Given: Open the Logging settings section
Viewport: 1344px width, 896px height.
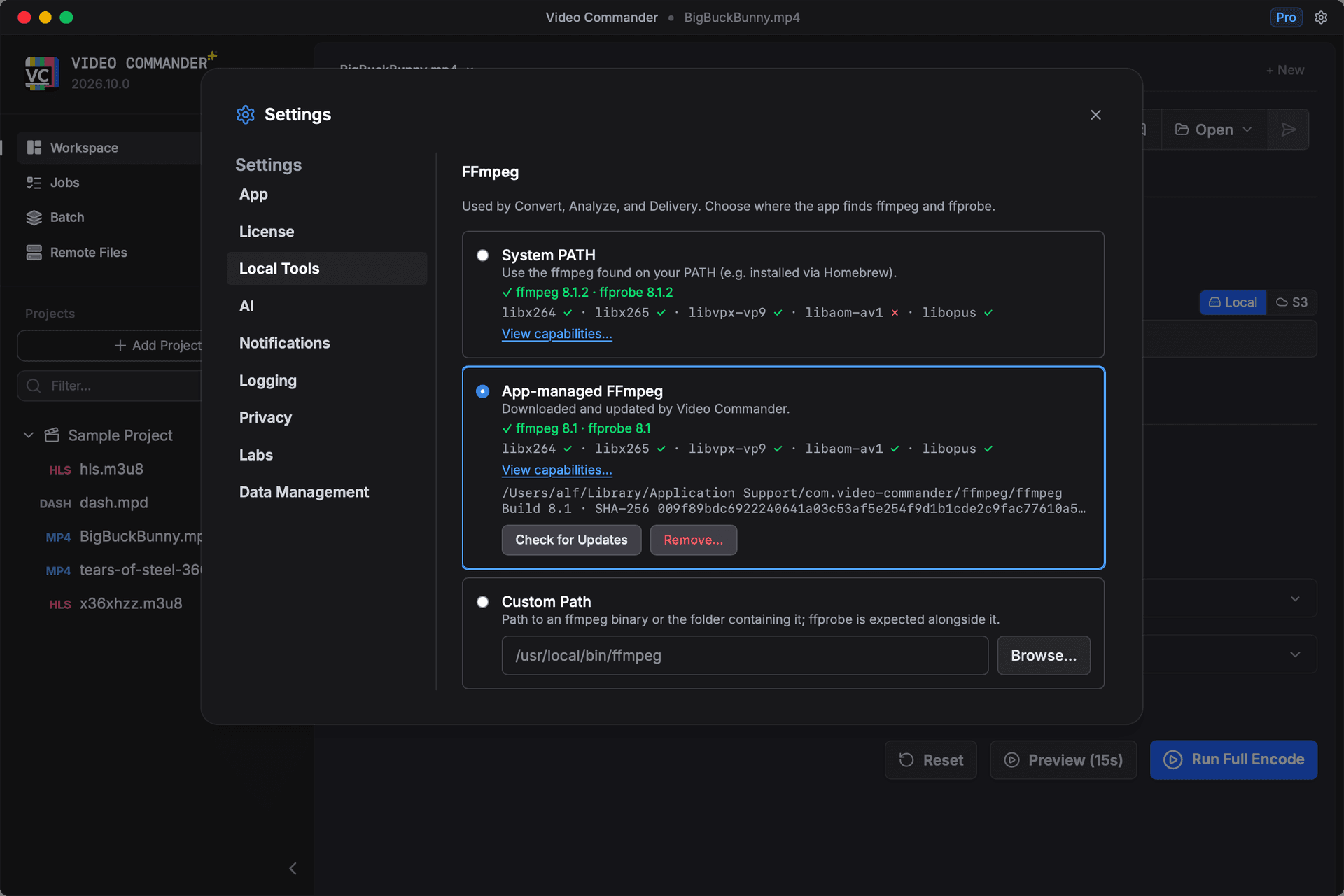Looking at the screenshot, I should pyautogui.click(x=327, y=381).
